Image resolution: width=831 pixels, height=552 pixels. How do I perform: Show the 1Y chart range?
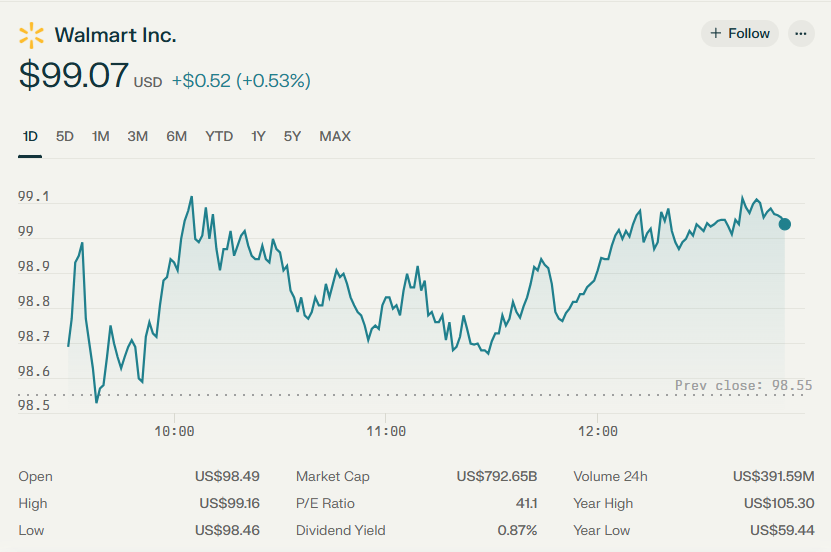pos(258,137)
